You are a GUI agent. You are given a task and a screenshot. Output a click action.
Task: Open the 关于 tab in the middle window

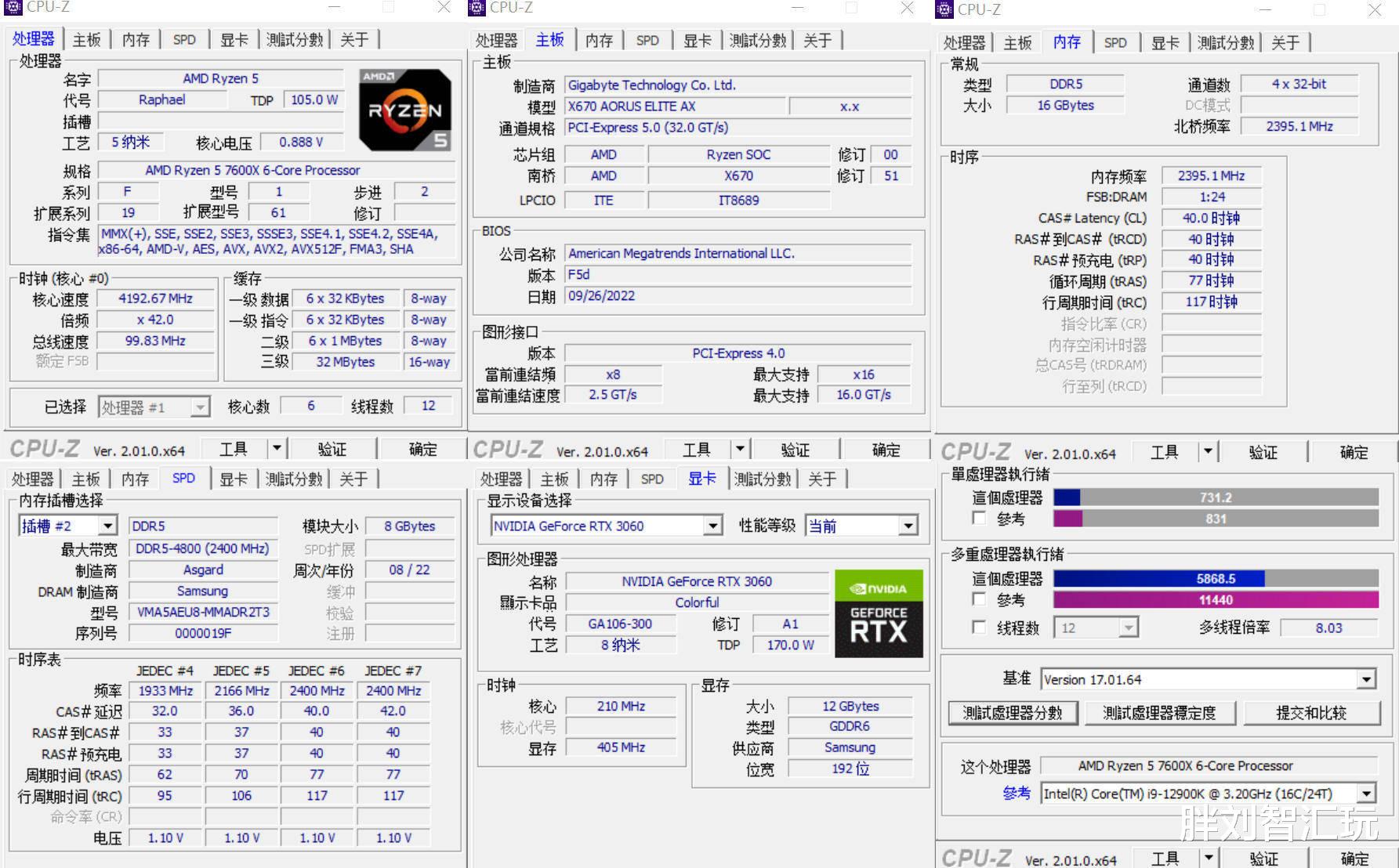818,40
